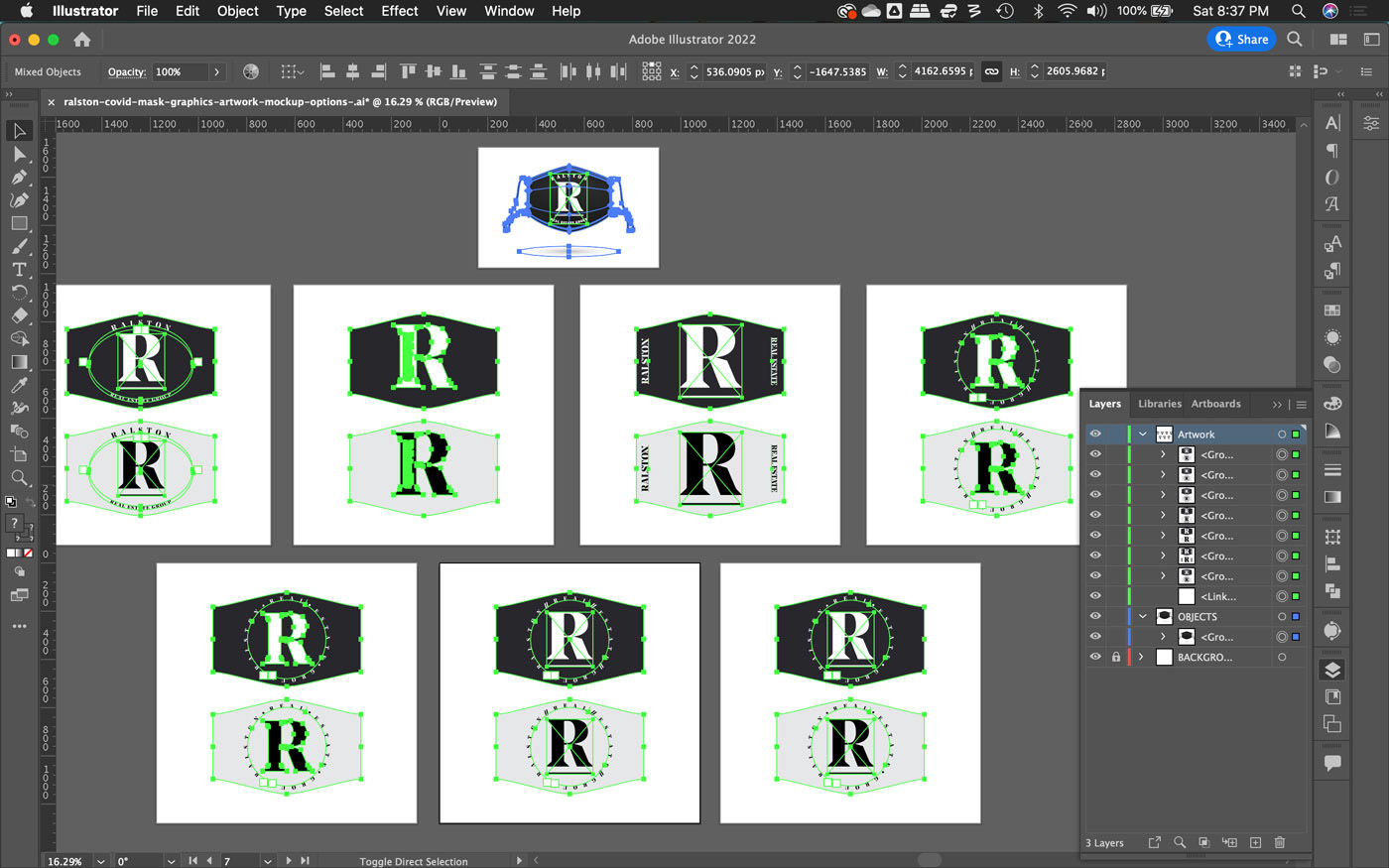Viewport: 1389px width, 868px height.
Task: Select the Pen tool
Action: pyautogui.click(x=19, y=177)
